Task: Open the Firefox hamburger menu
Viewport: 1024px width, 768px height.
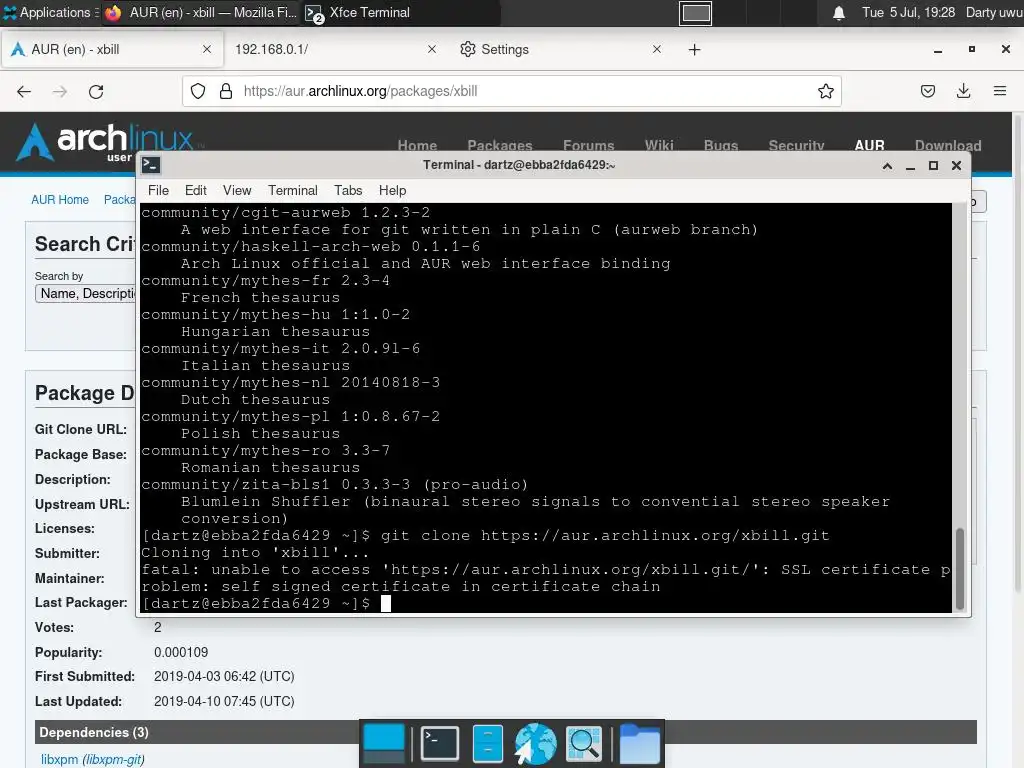Action: tap(1000, 91)
